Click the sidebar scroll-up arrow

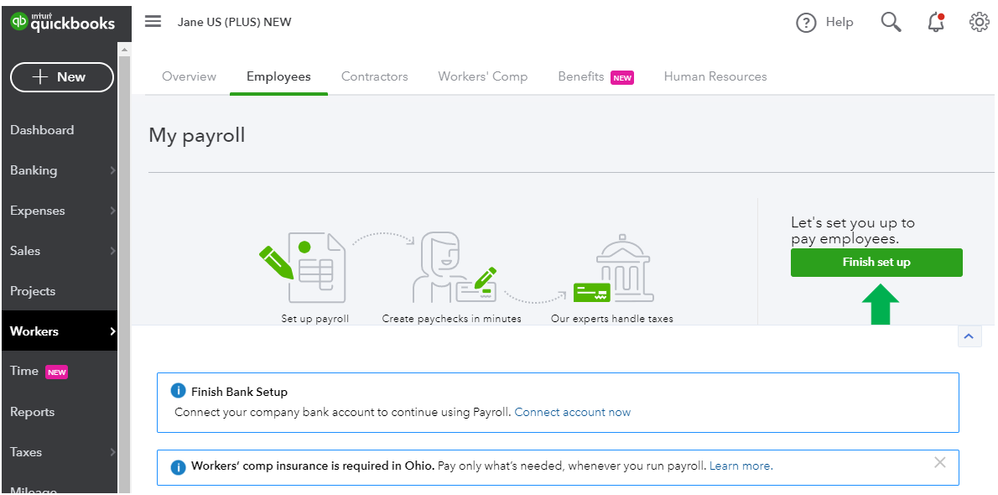pyautogui.click(x=124, y=48)
